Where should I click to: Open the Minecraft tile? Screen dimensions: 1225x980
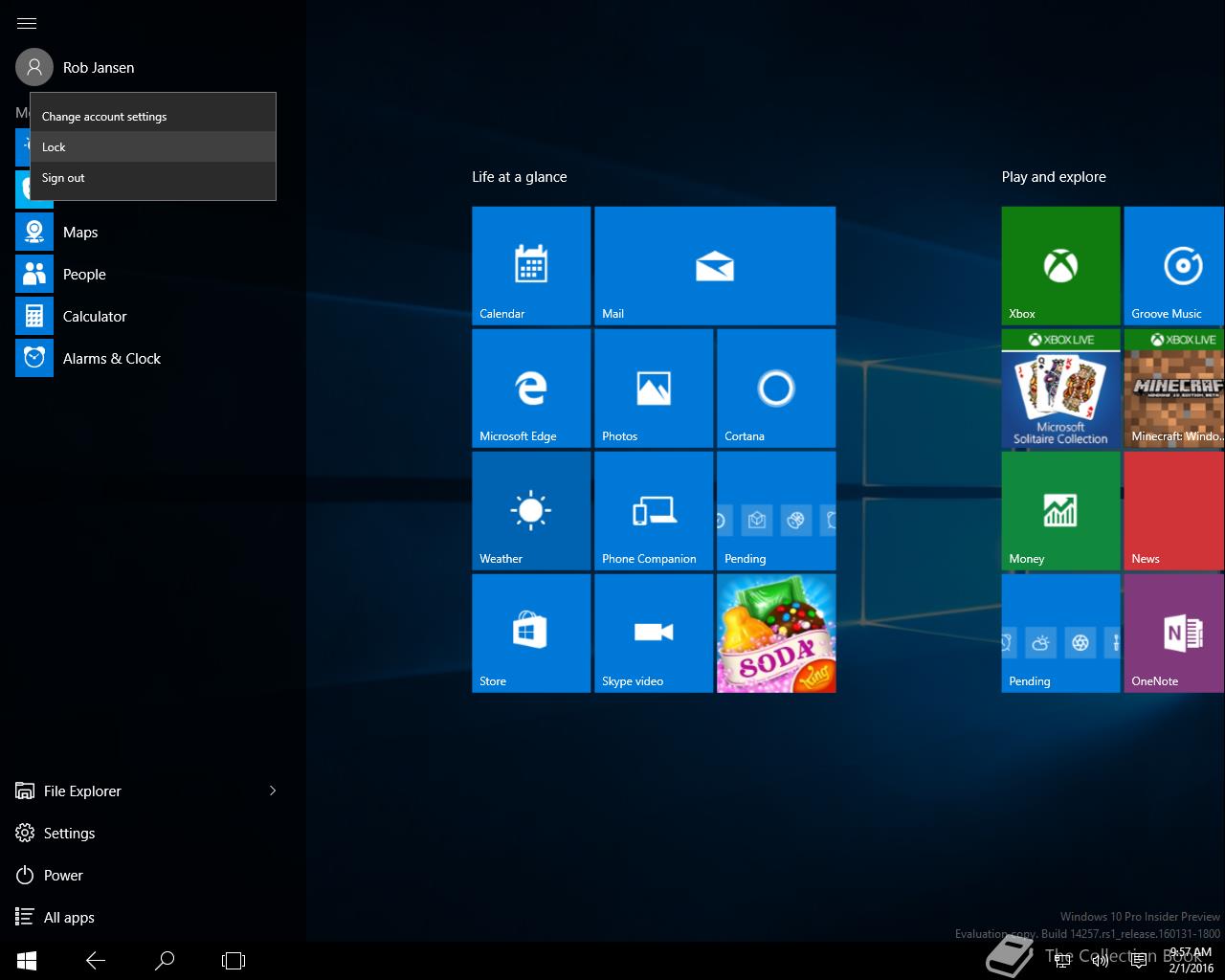pyautogui.click(x=1174, y=389)
